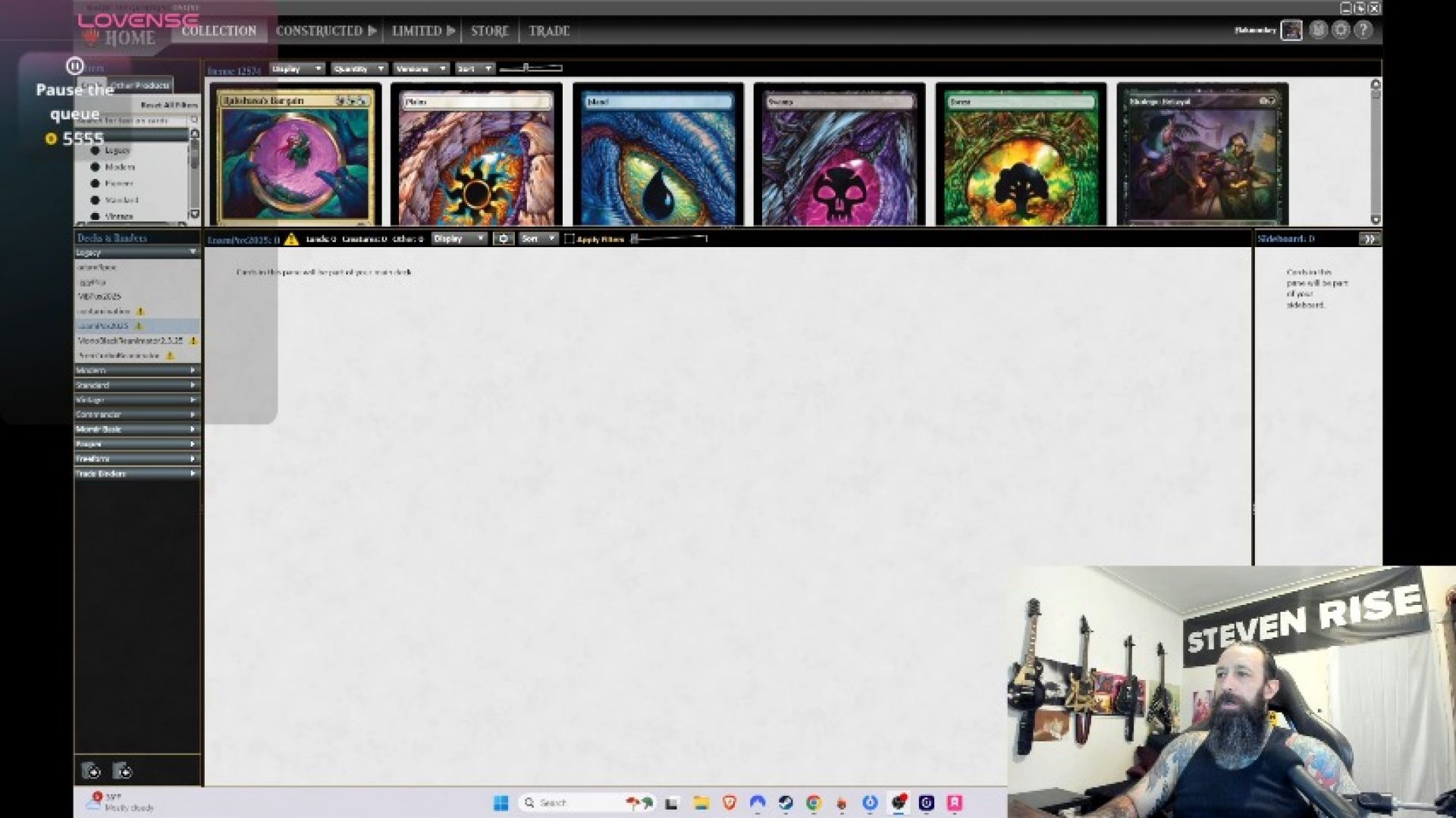Viewport: 1456px width, 818px height.
Task: Click the account avatar picture top right
Action: click(x=1291, y=30)
